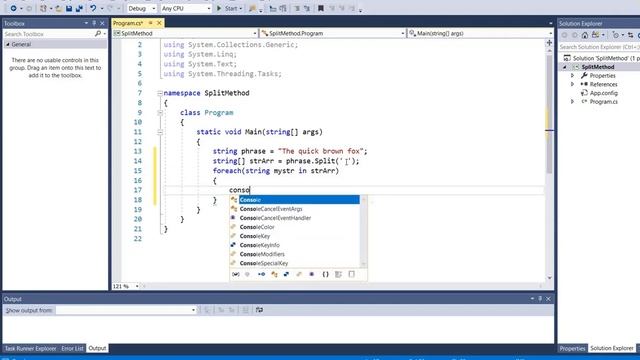Click the Search Toolbox input field

tap(48, 34)
